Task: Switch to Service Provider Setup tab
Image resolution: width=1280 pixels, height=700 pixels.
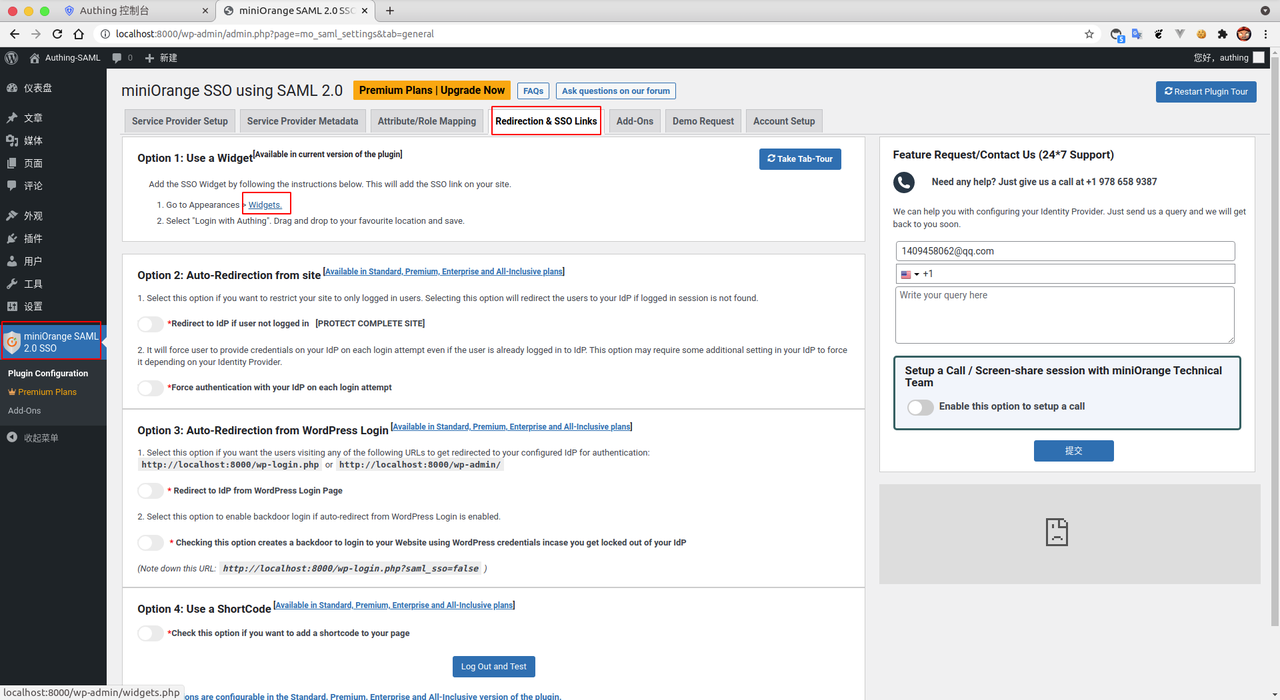Action: (180, 121)
